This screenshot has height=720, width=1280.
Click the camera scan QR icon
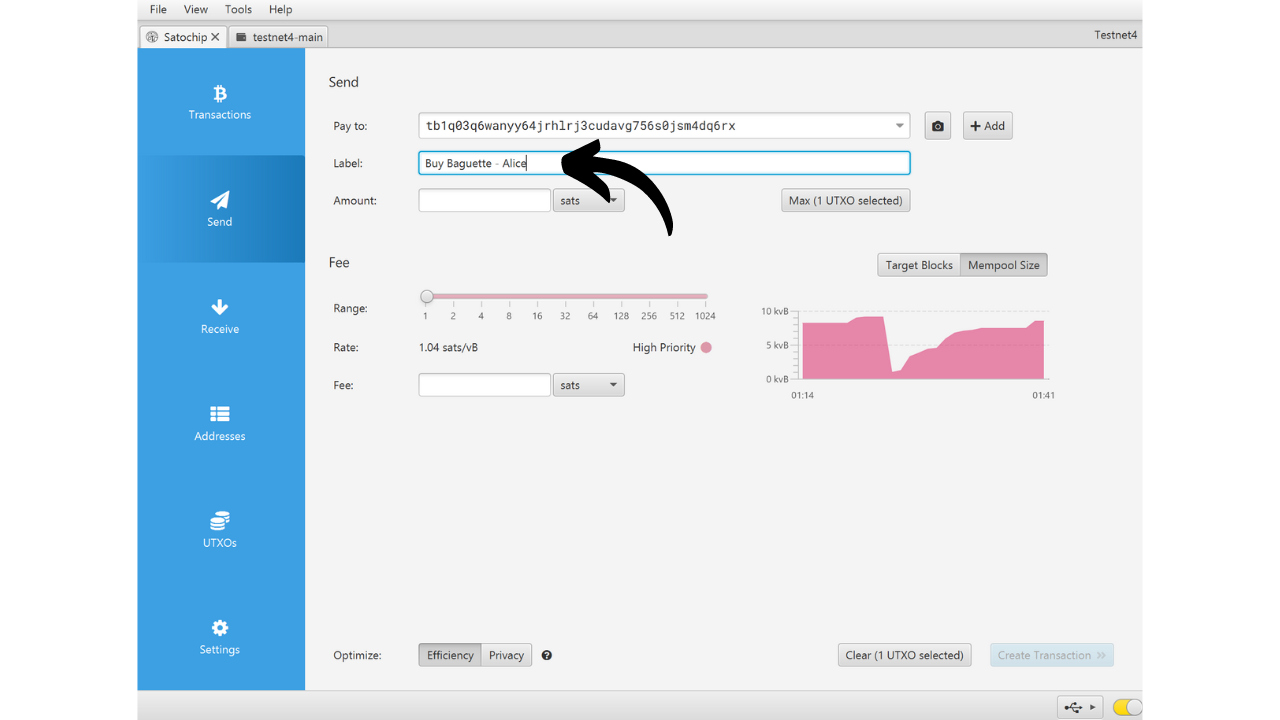937,126
